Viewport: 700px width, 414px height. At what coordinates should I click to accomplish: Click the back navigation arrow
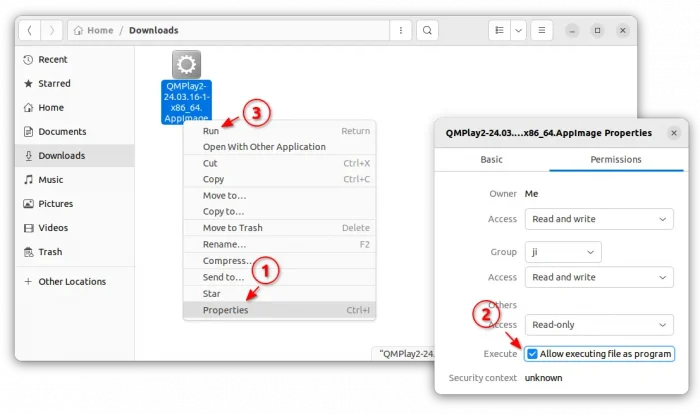point(29,30)
